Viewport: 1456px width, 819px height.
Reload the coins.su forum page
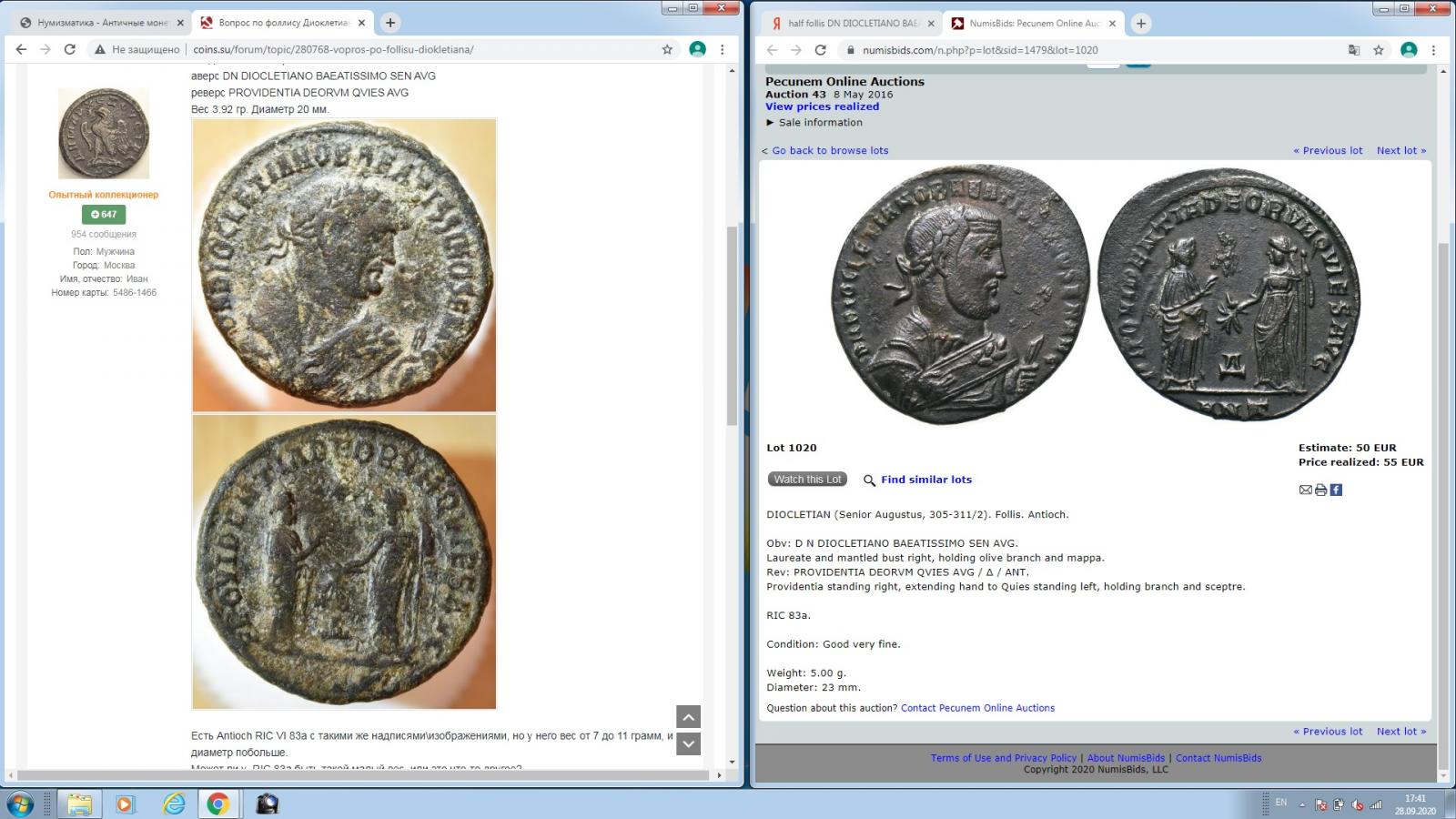click(69, 49)
